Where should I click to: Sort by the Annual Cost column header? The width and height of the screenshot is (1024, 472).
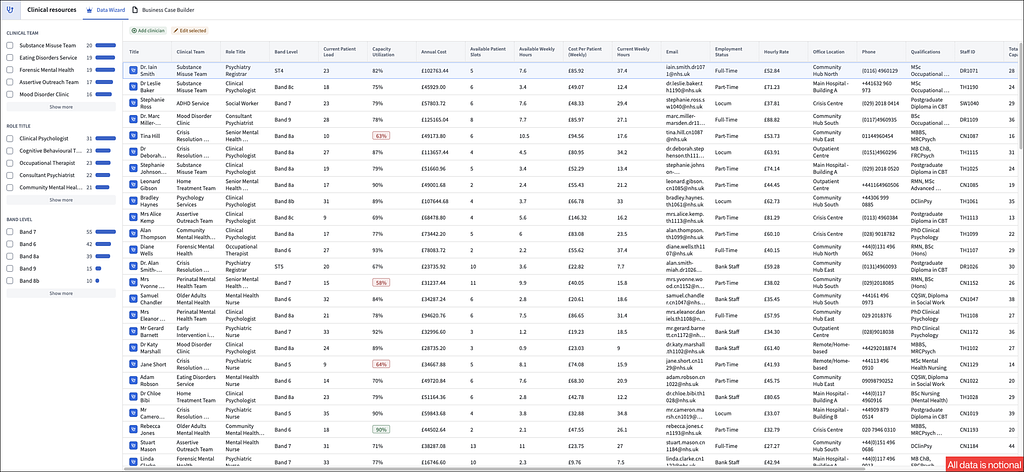(433, 52)
